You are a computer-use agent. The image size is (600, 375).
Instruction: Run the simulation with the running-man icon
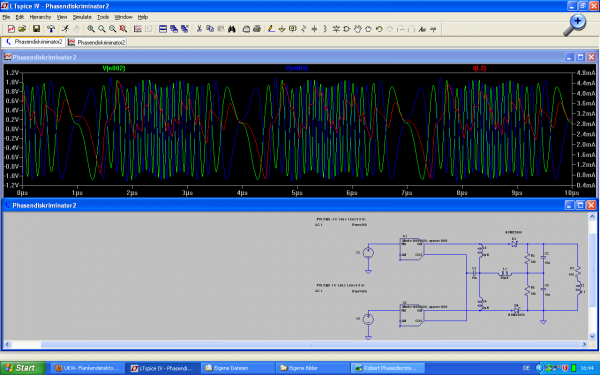tap(65, 29)
